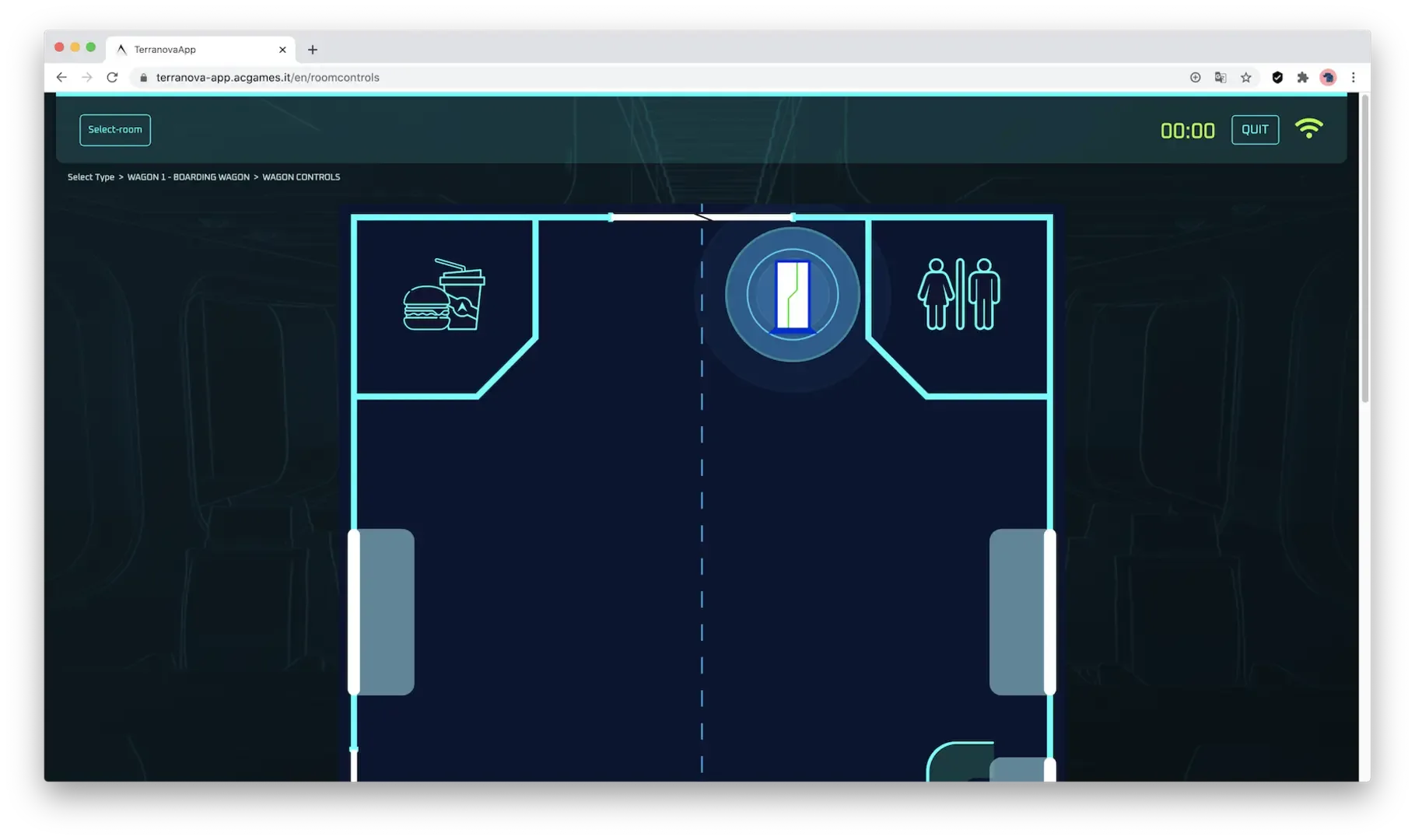Open a new browser tab
1415x840 pixels.
coord(313,50)
